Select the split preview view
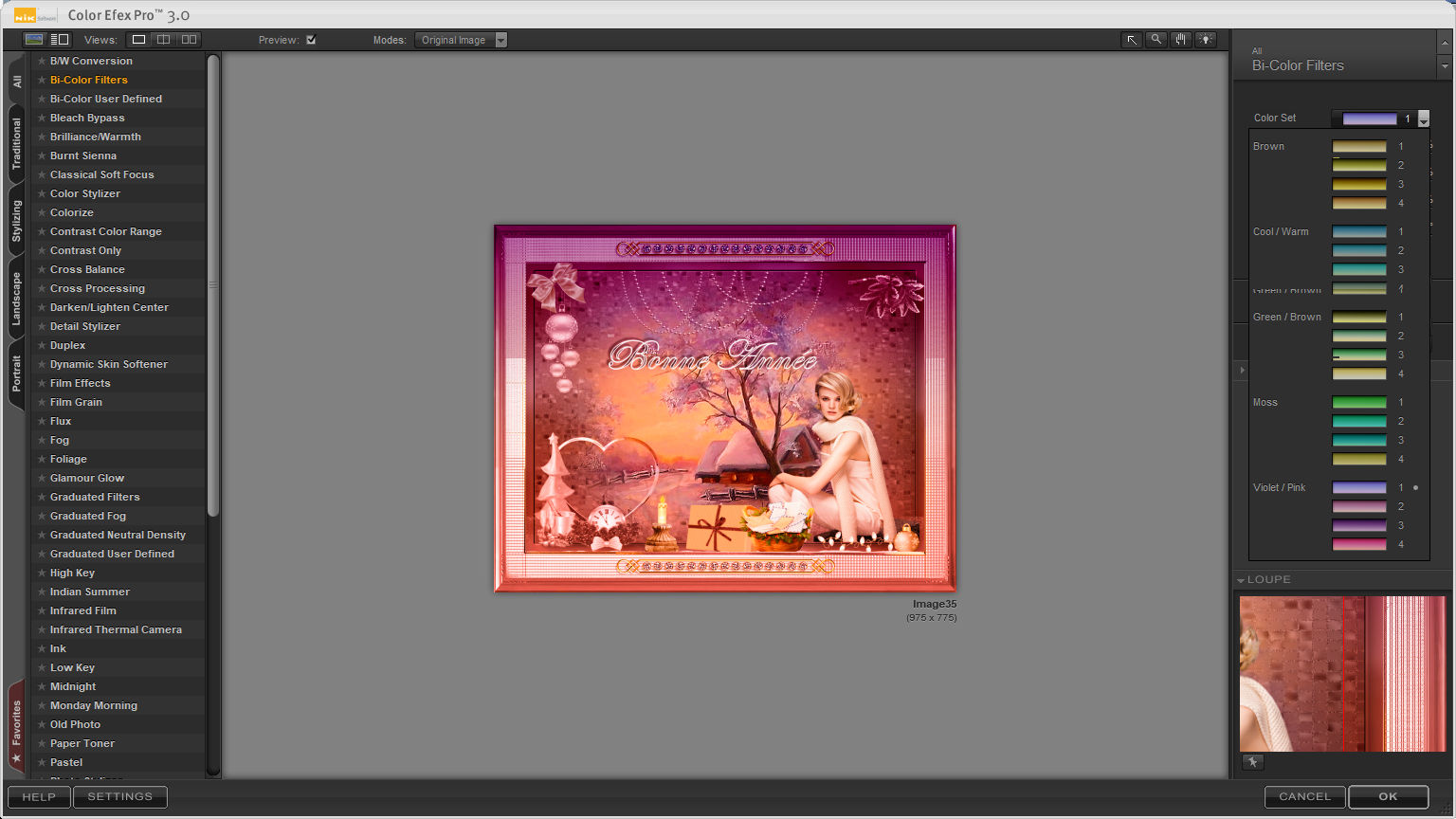 pyautogui.click(x=164, y=40)
